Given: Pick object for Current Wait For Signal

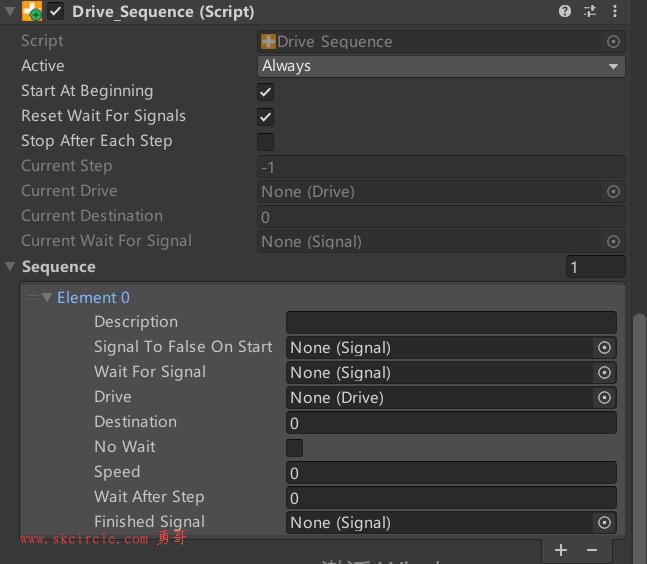Looking at the screenshot, I should tap(613, 241).
